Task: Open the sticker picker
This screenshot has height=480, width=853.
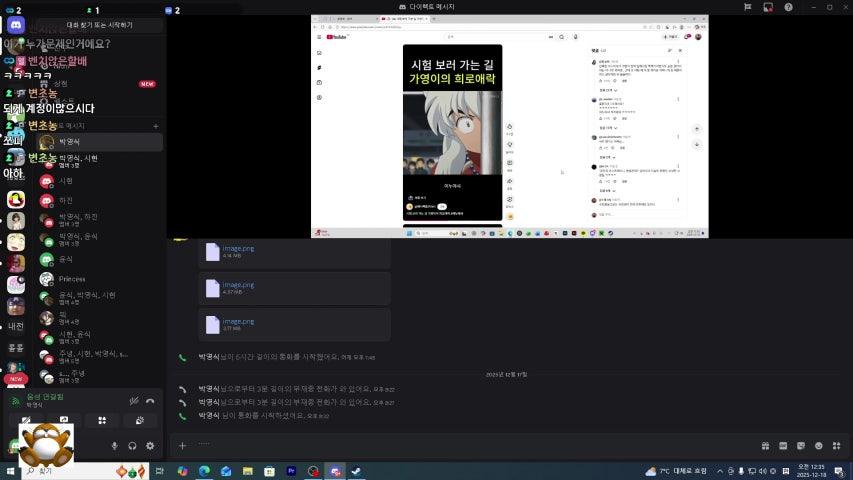Action: [x=801, y=446]
